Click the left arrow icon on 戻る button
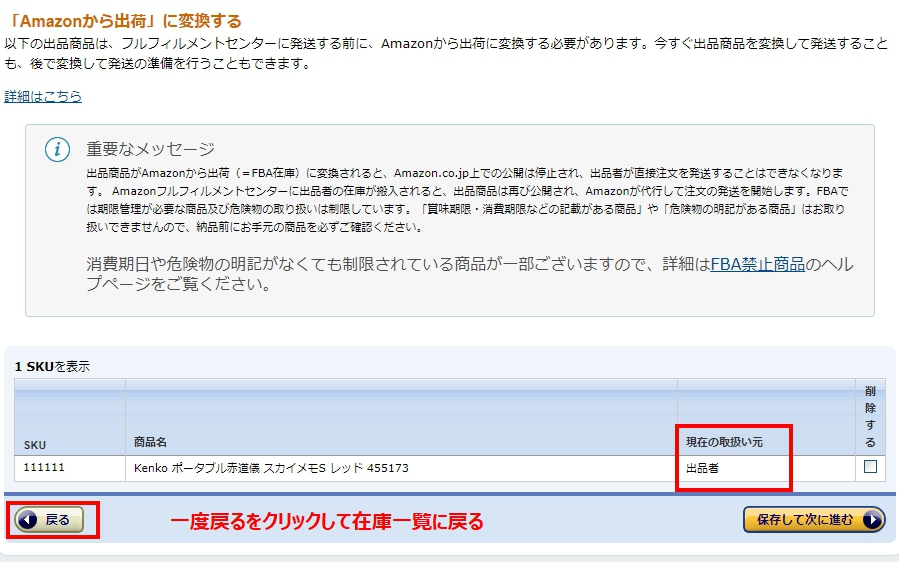 point(28,520)
